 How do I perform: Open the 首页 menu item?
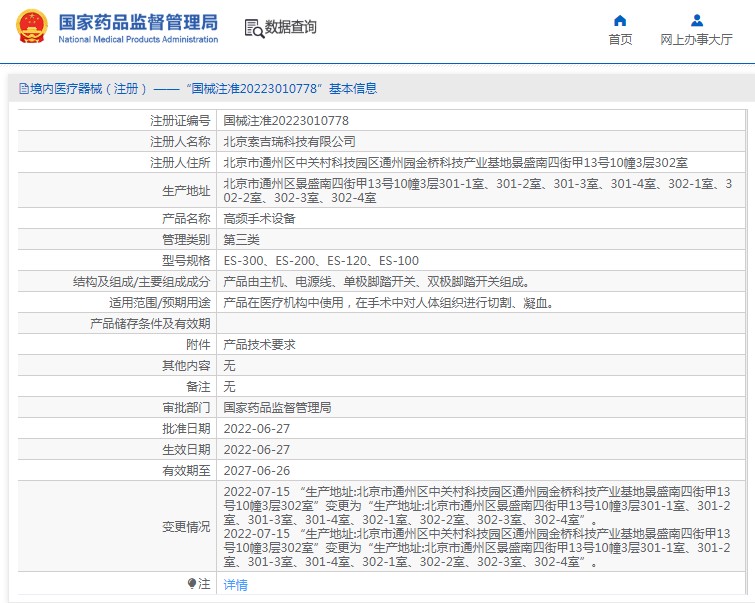pos(620,40)
